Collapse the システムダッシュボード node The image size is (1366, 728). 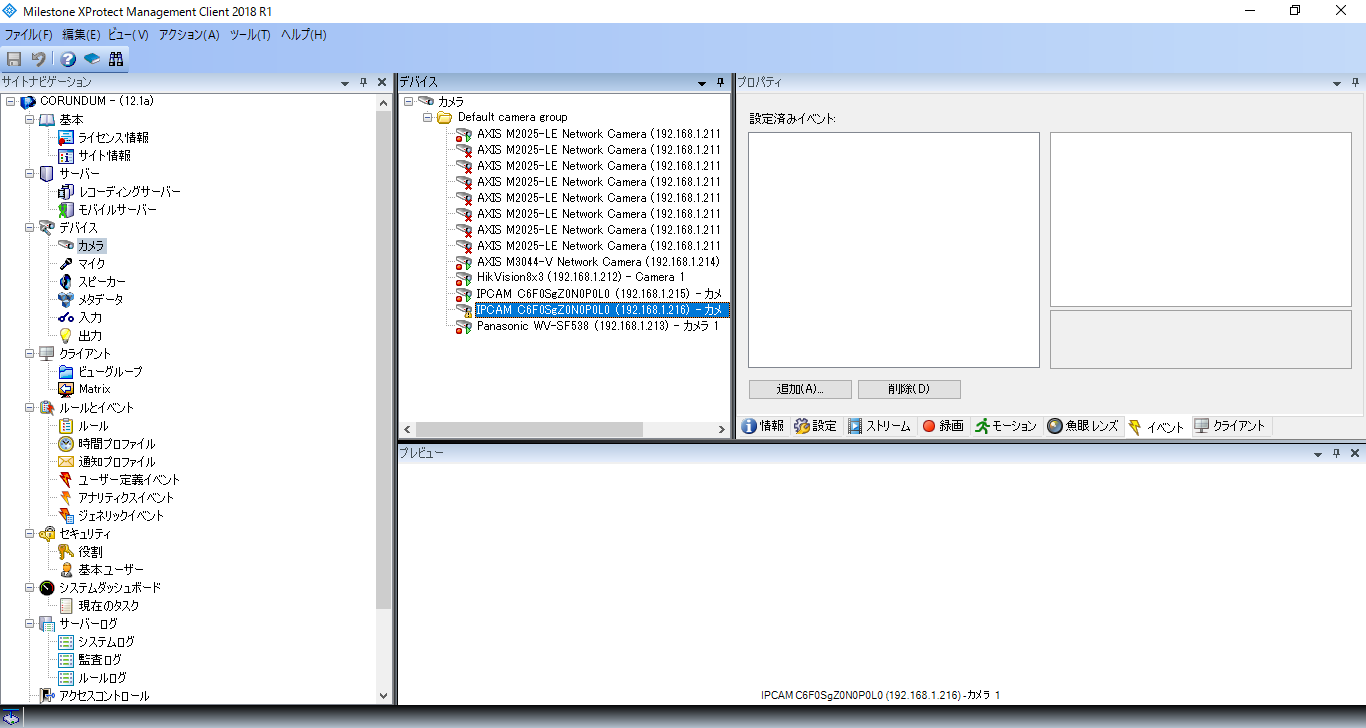pyautogui.click(x=30, y=588)
